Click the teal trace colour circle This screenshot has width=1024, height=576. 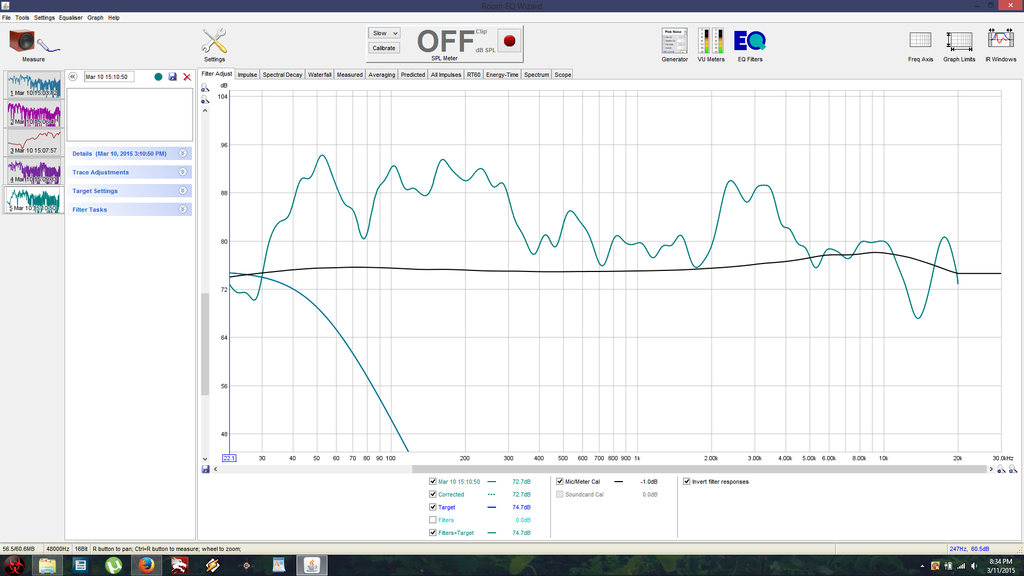pos(158,76)
